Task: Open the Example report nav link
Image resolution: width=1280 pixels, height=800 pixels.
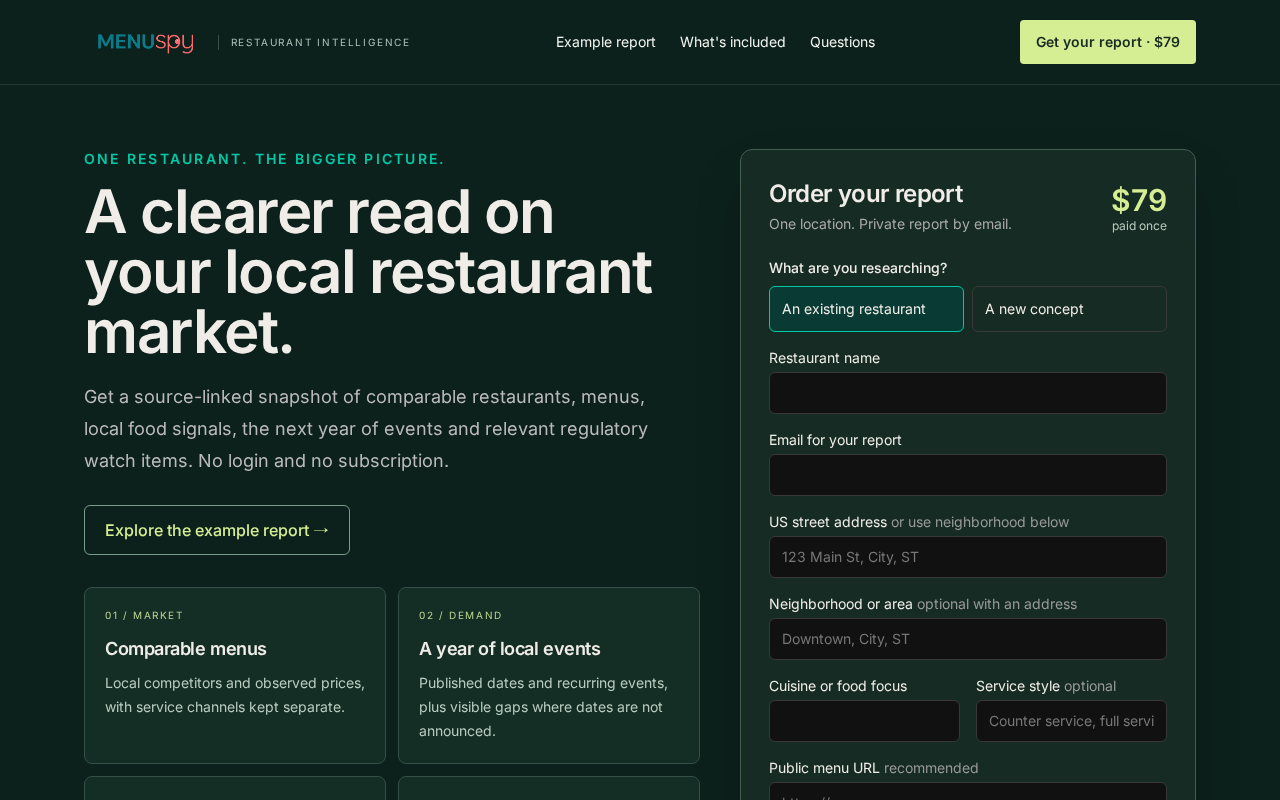Action: coord(606,42)
